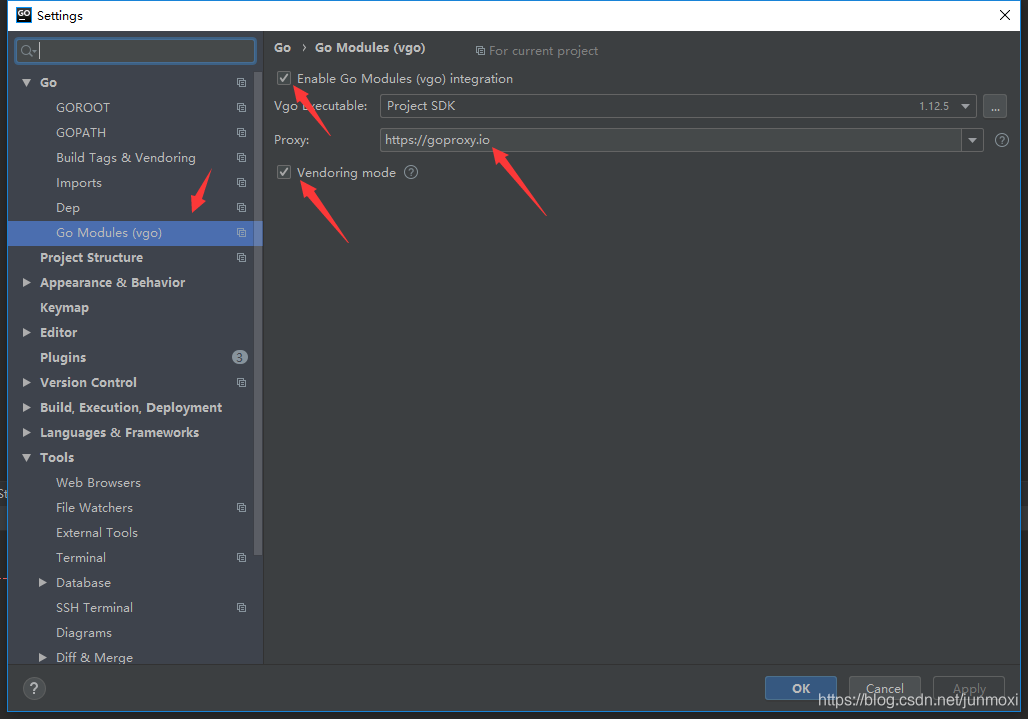
Task: Click the project icon next to Build Tags & Vendoring
Action: (241, 157)
